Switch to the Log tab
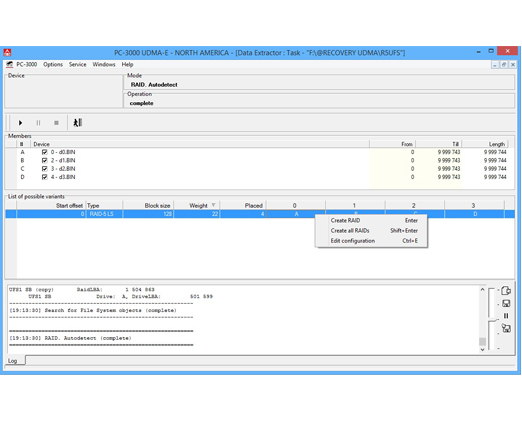522x435 pixels. point(13,361)
